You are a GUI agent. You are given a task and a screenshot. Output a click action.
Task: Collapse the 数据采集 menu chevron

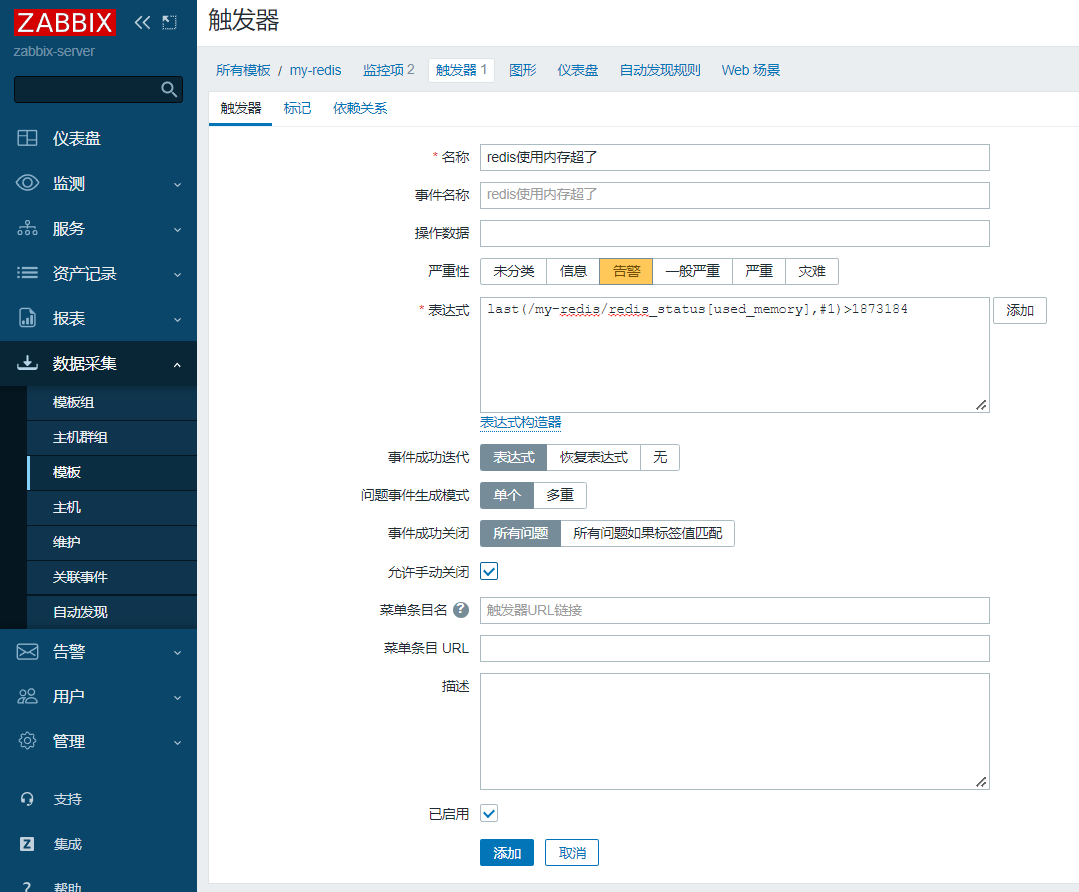pos(178,364)
